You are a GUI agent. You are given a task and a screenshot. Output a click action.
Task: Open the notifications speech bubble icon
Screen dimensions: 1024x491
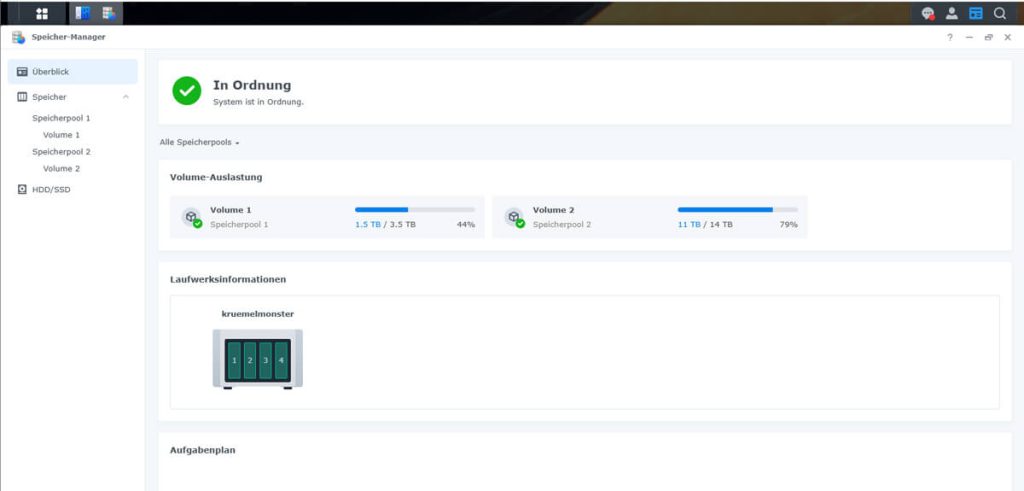(928, 14)
